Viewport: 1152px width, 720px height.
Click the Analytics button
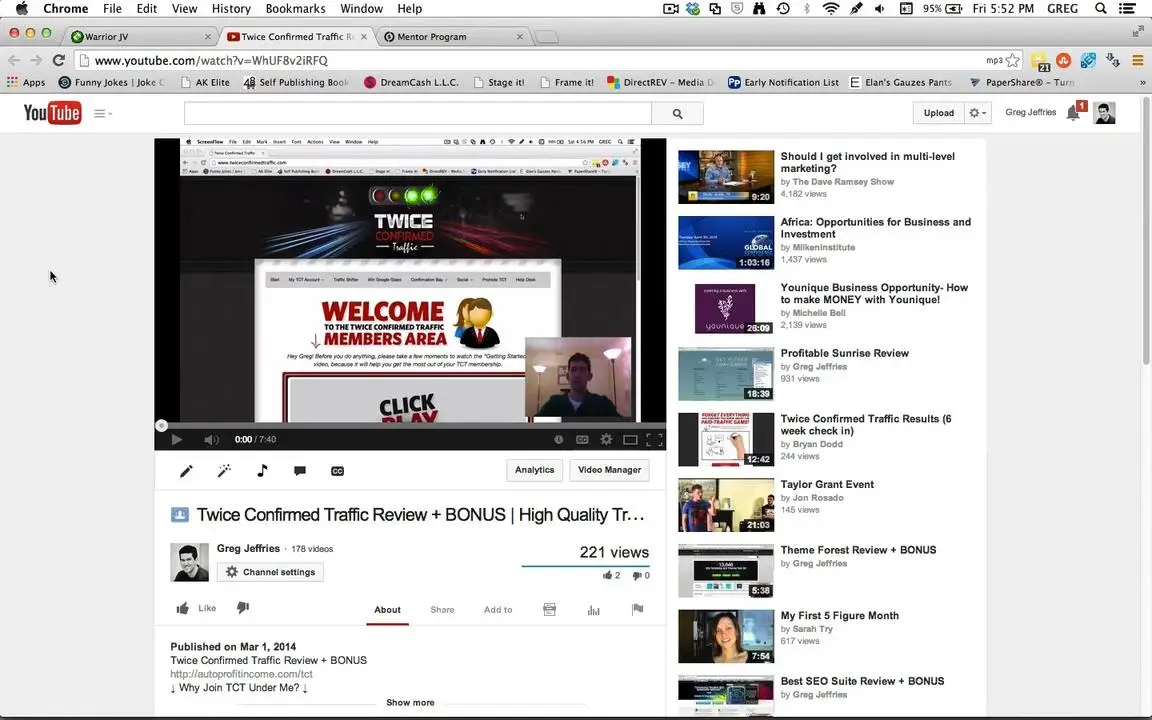pos(534,470)
